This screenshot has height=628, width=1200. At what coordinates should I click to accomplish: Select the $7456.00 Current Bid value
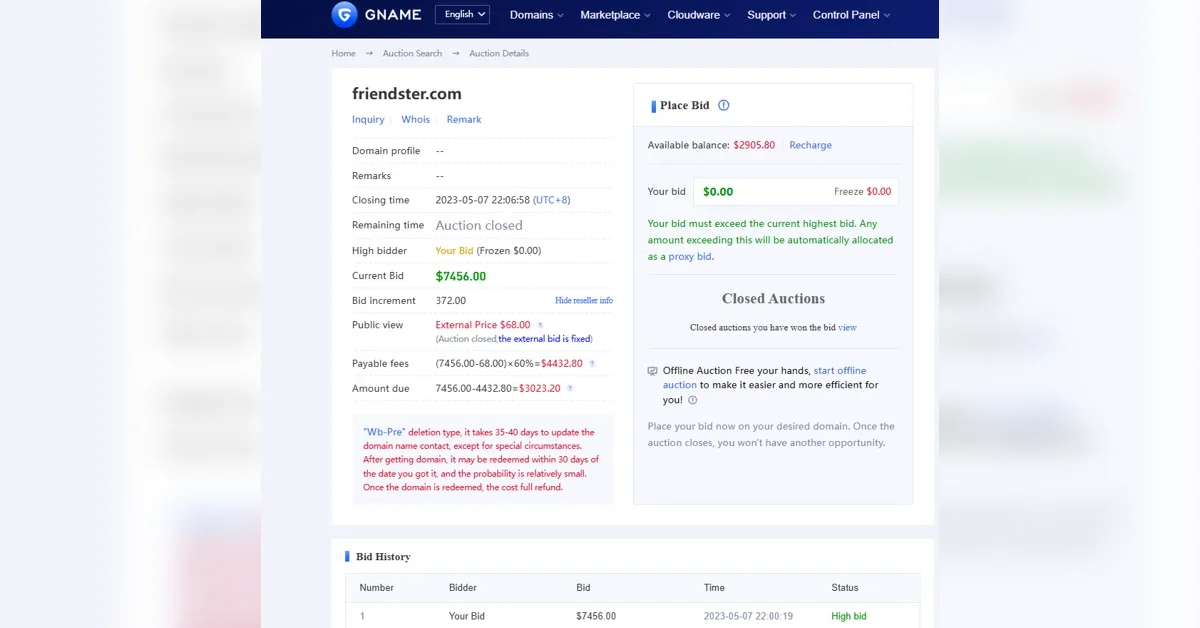pyautogui.click(x=461, y=276)
